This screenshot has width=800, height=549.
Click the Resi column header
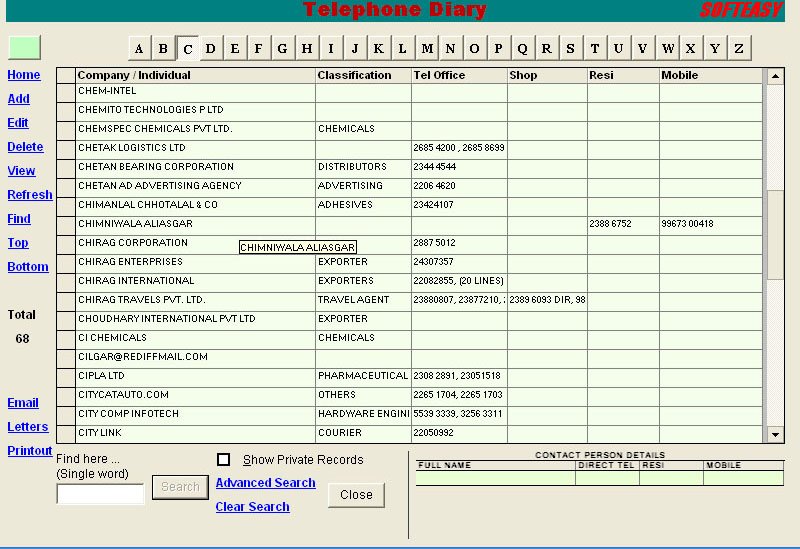623,75
